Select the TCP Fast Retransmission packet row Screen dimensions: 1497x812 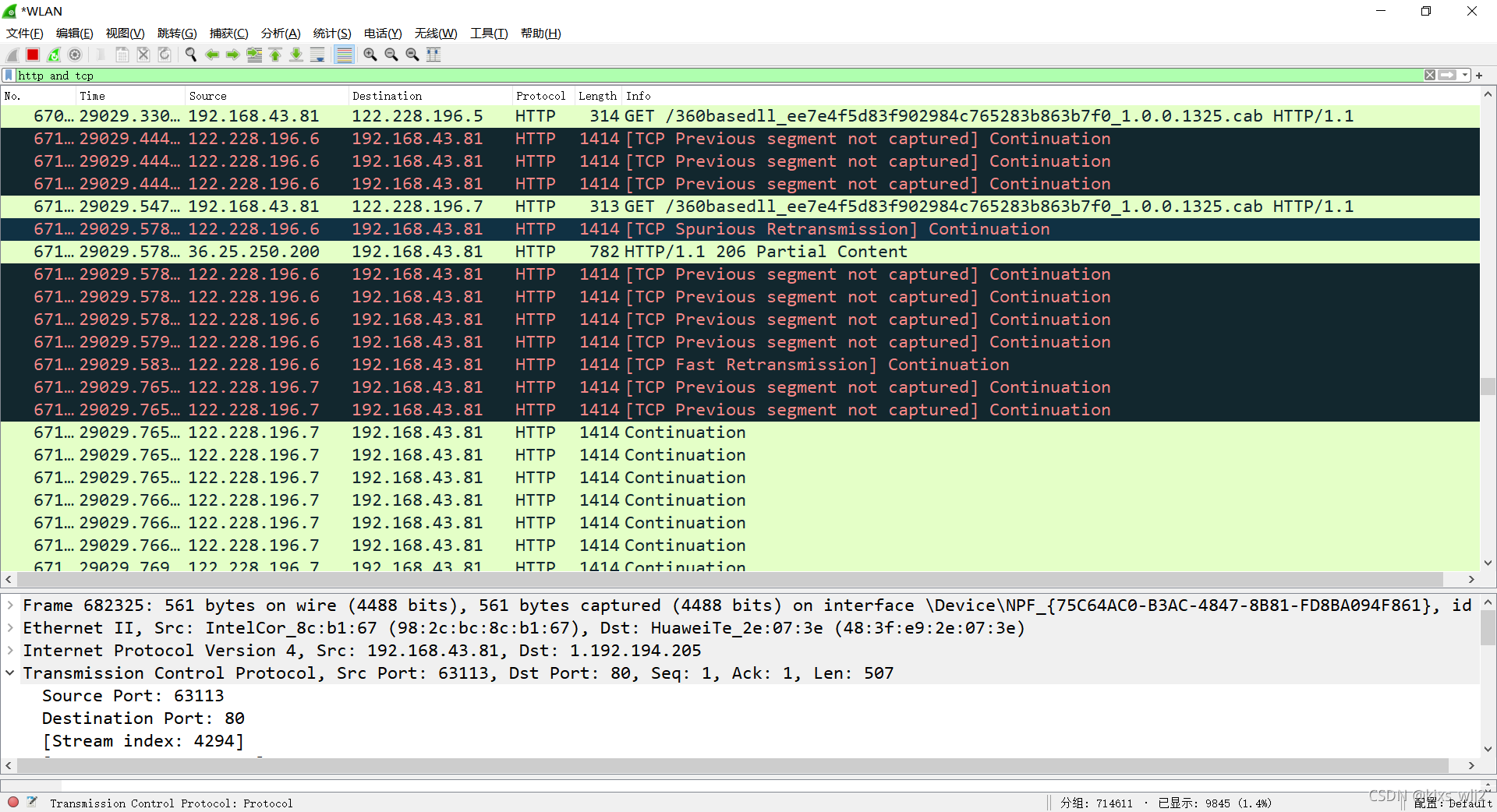740,365
